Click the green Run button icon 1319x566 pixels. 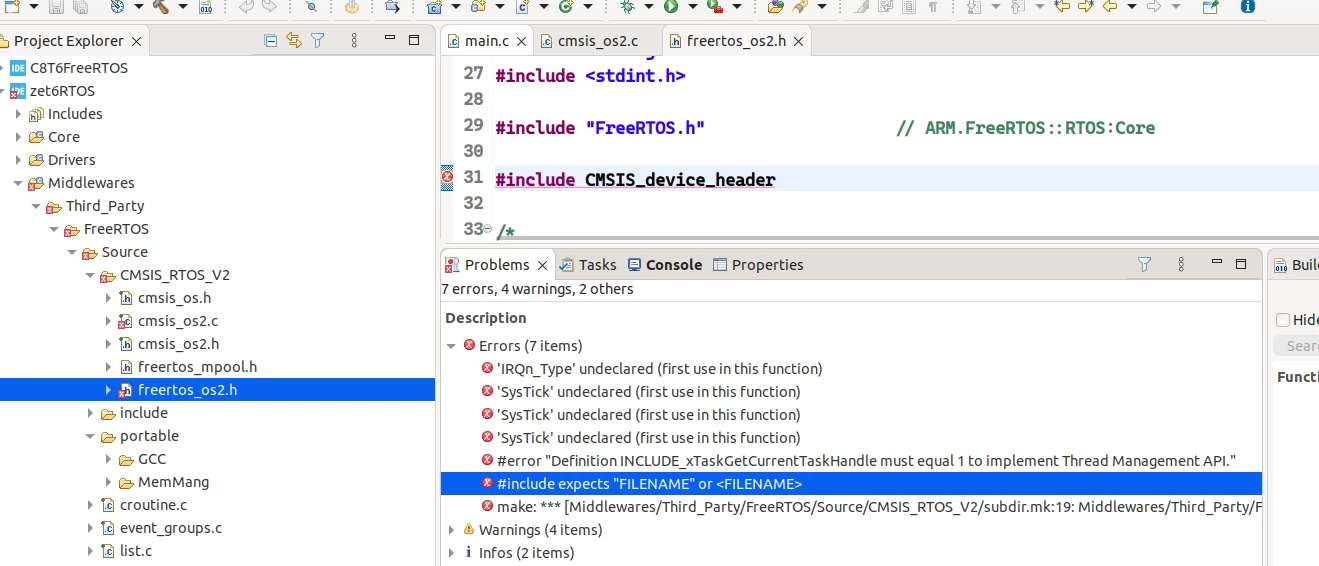click(671, 6)
